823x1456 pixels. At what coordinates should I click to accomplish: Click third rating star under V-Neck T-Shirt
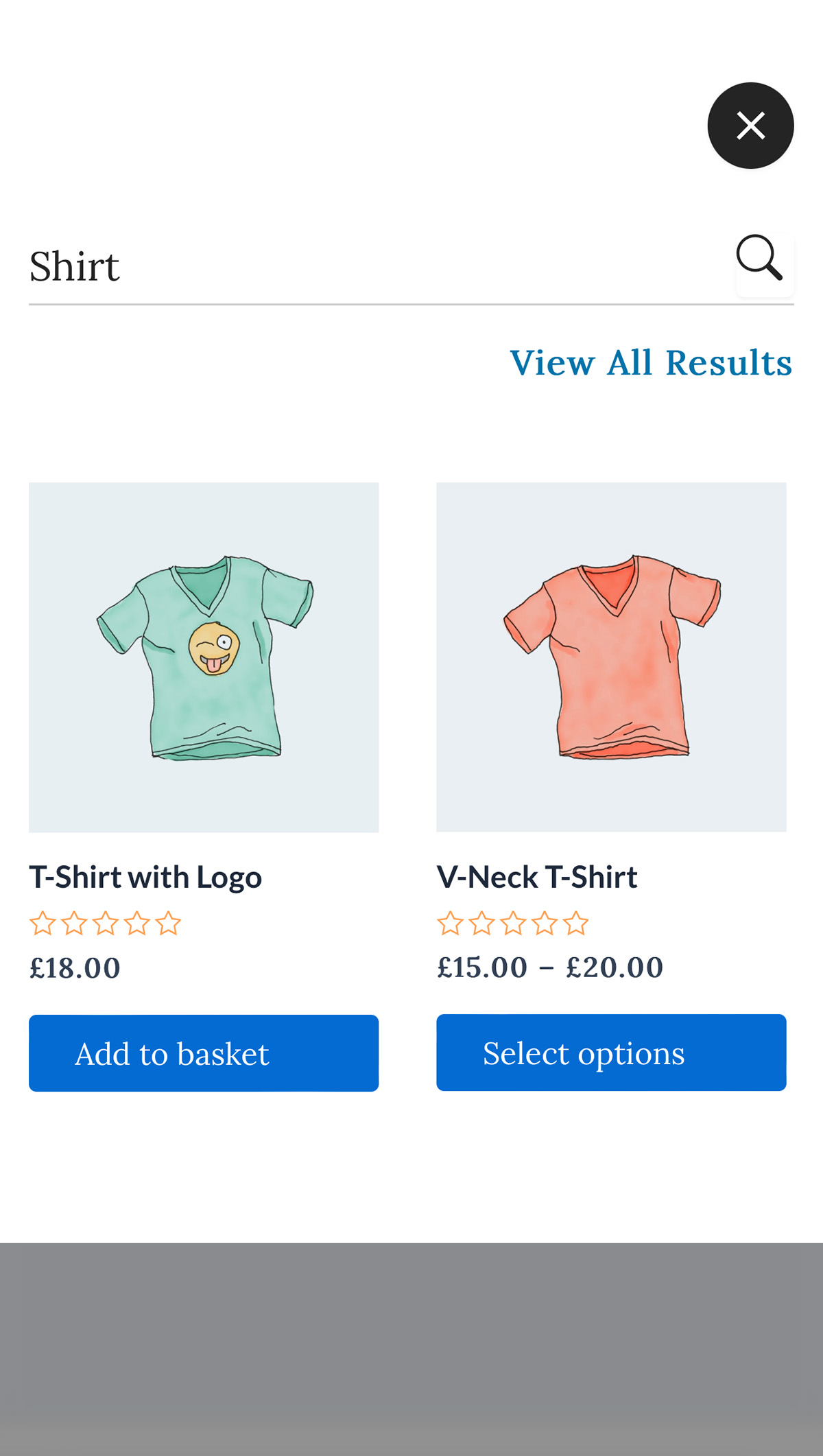coord(513,924)
